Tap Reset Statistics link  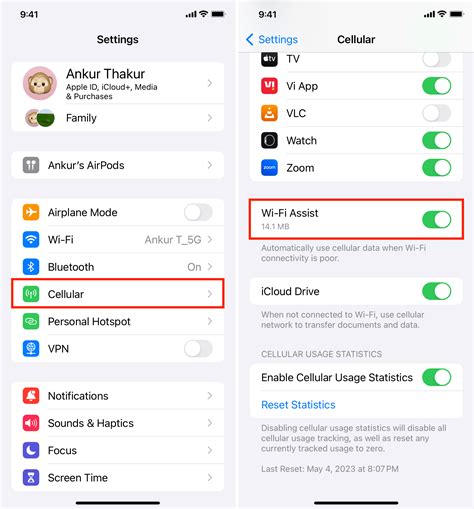tap(298, 405)
